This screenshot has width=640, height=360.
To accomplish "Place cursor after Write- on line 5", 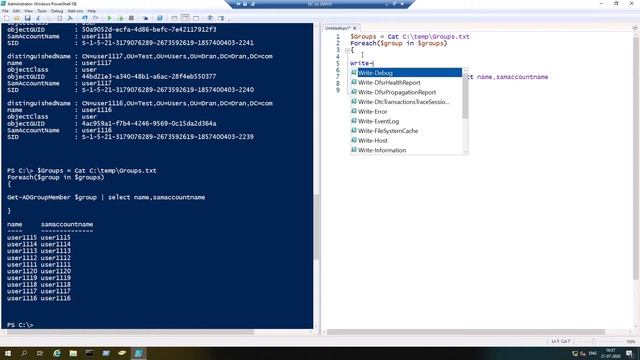I will click(x=373, y=63).
